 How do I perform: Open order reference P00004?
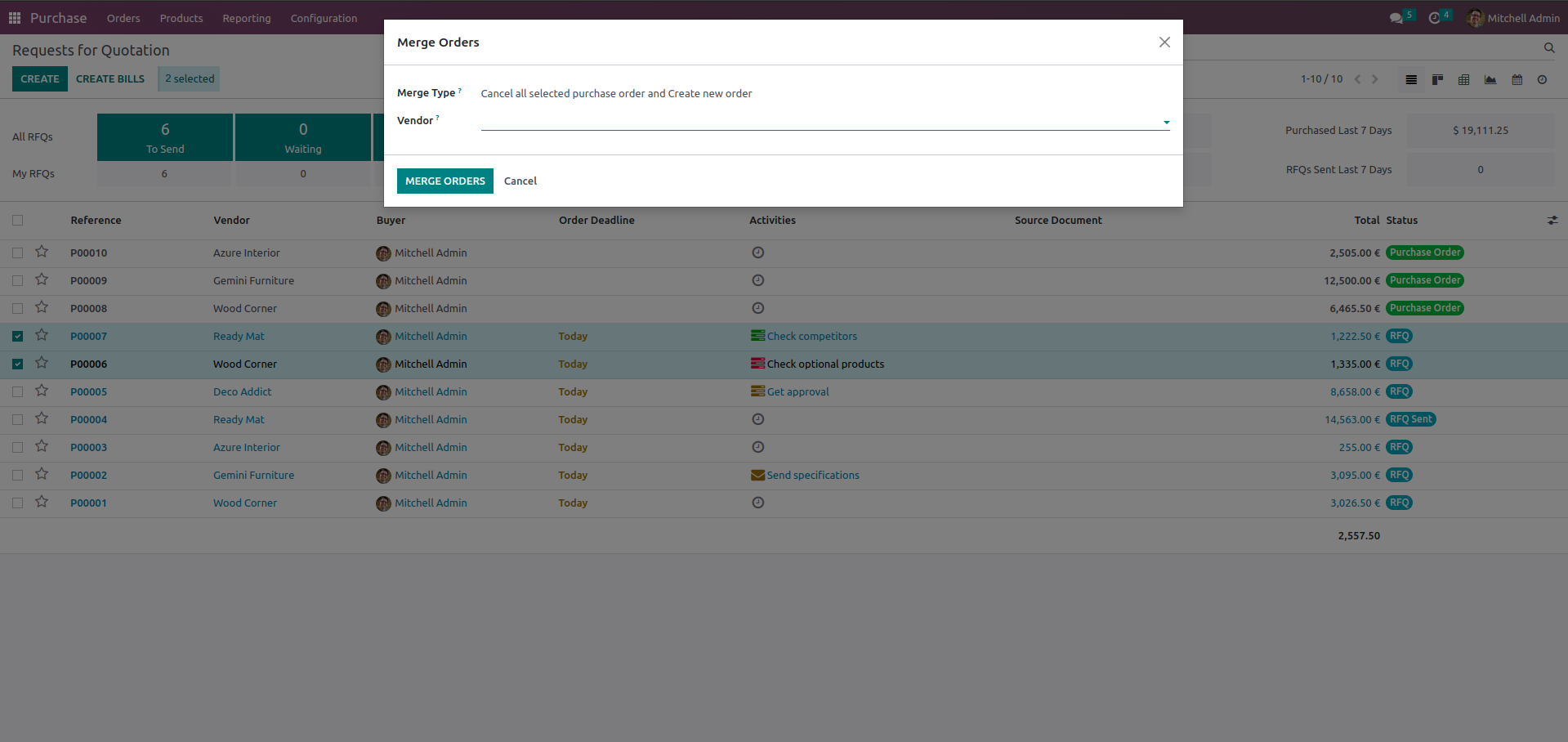pos(89,419)
